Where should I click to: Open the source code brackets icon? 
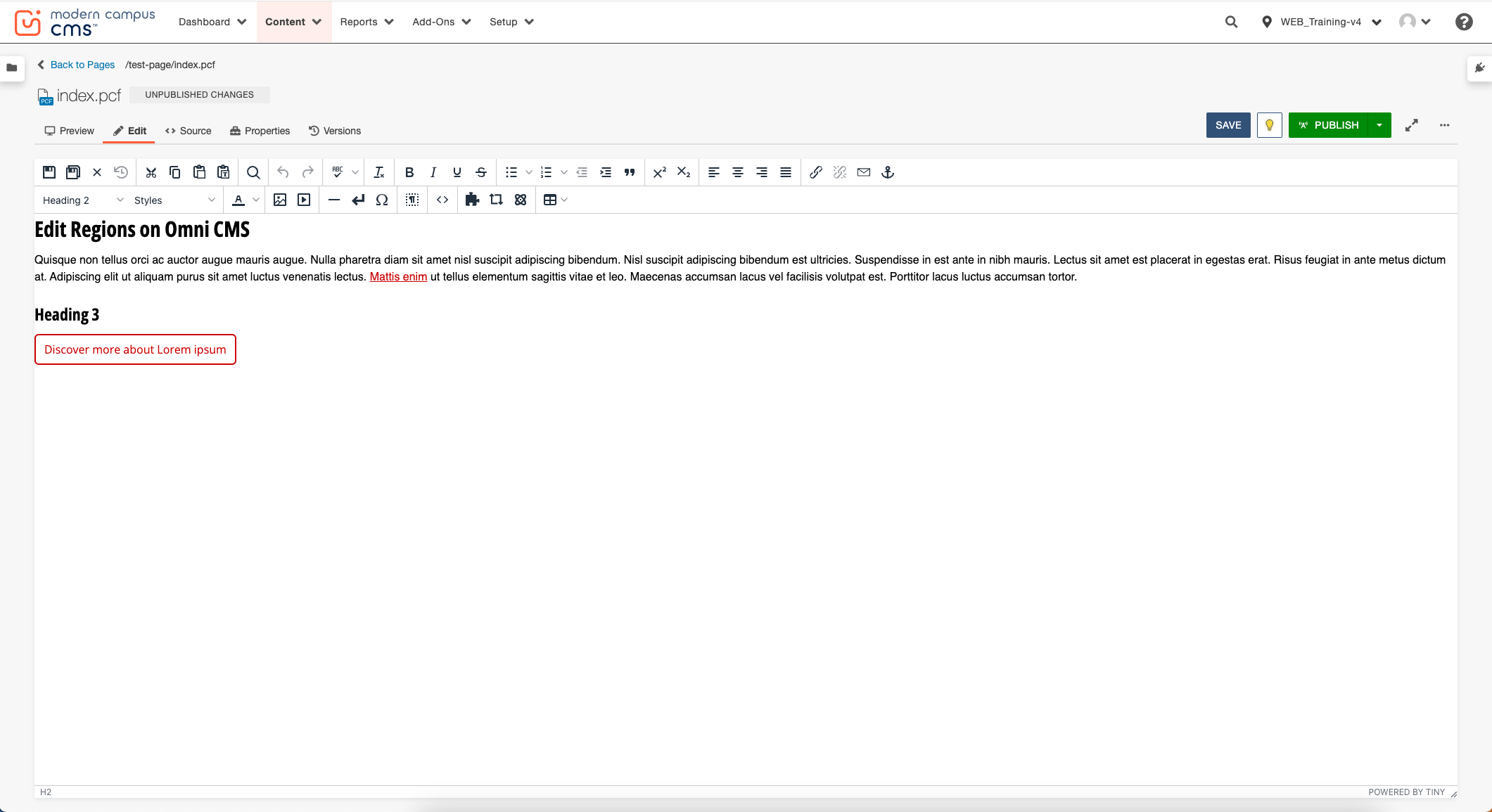442,200
